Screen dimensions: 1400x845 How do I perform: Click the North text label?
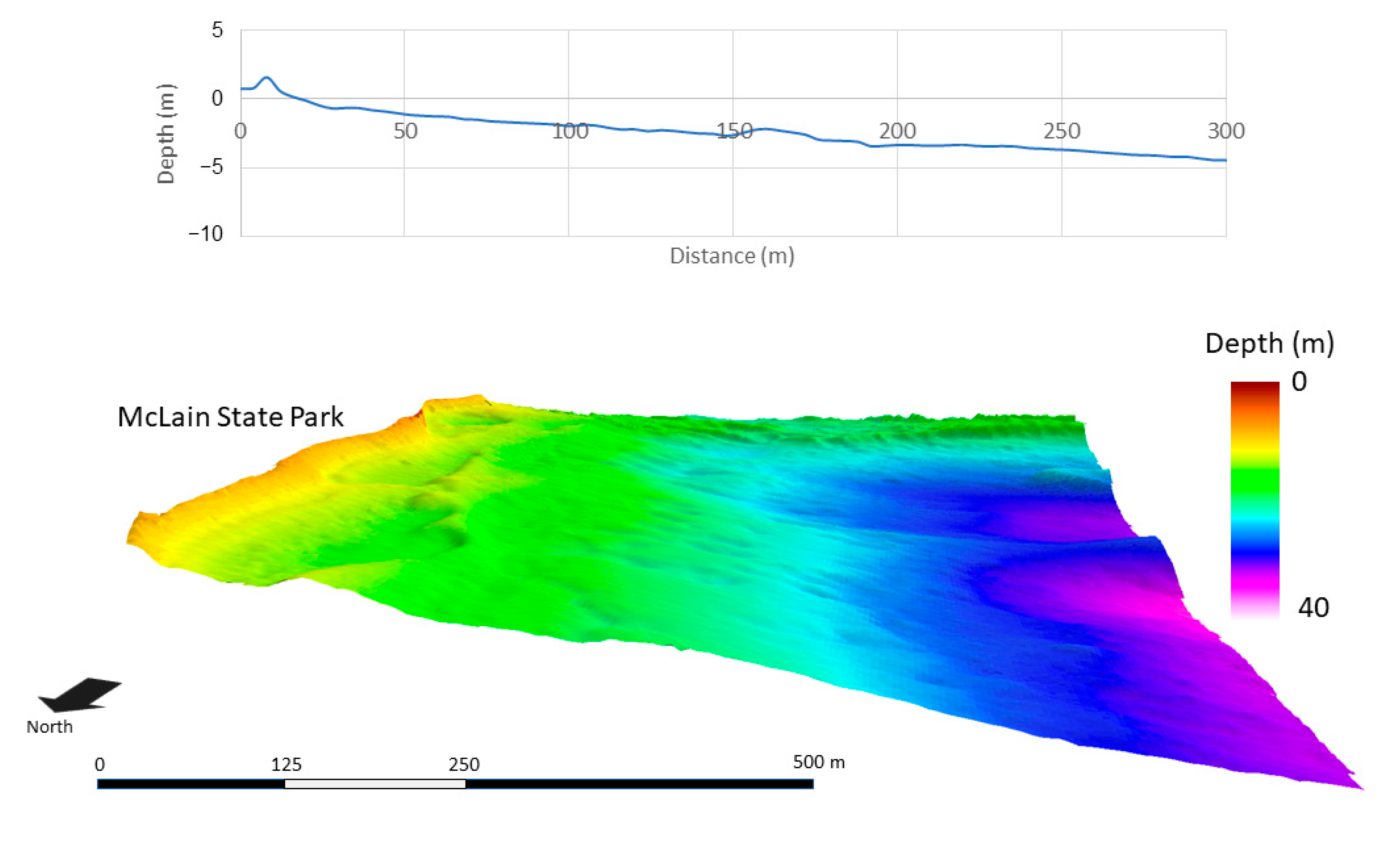tap(49, 727)
